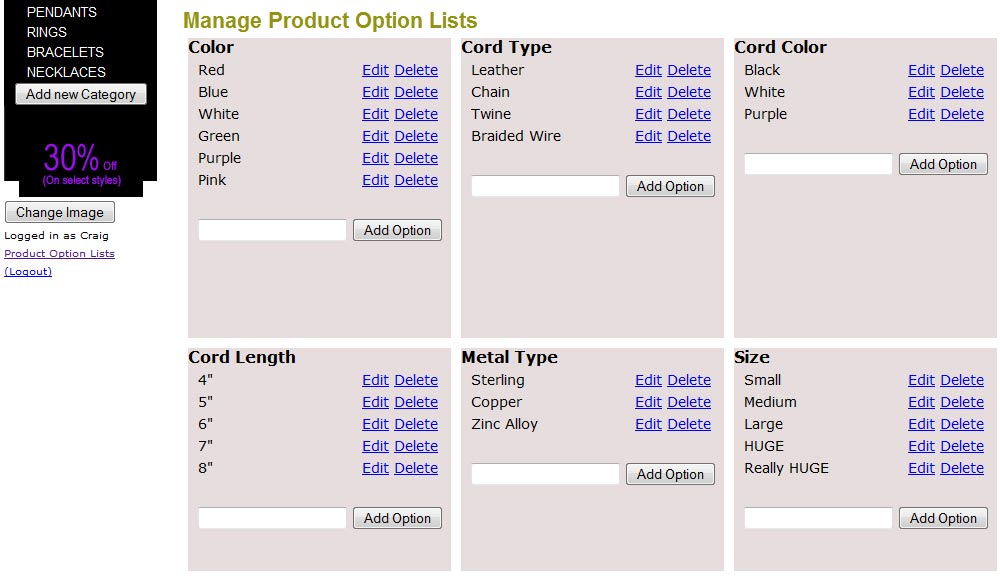
Task: Click the 30% Off promo banner
Action: [x=81, y=164]
